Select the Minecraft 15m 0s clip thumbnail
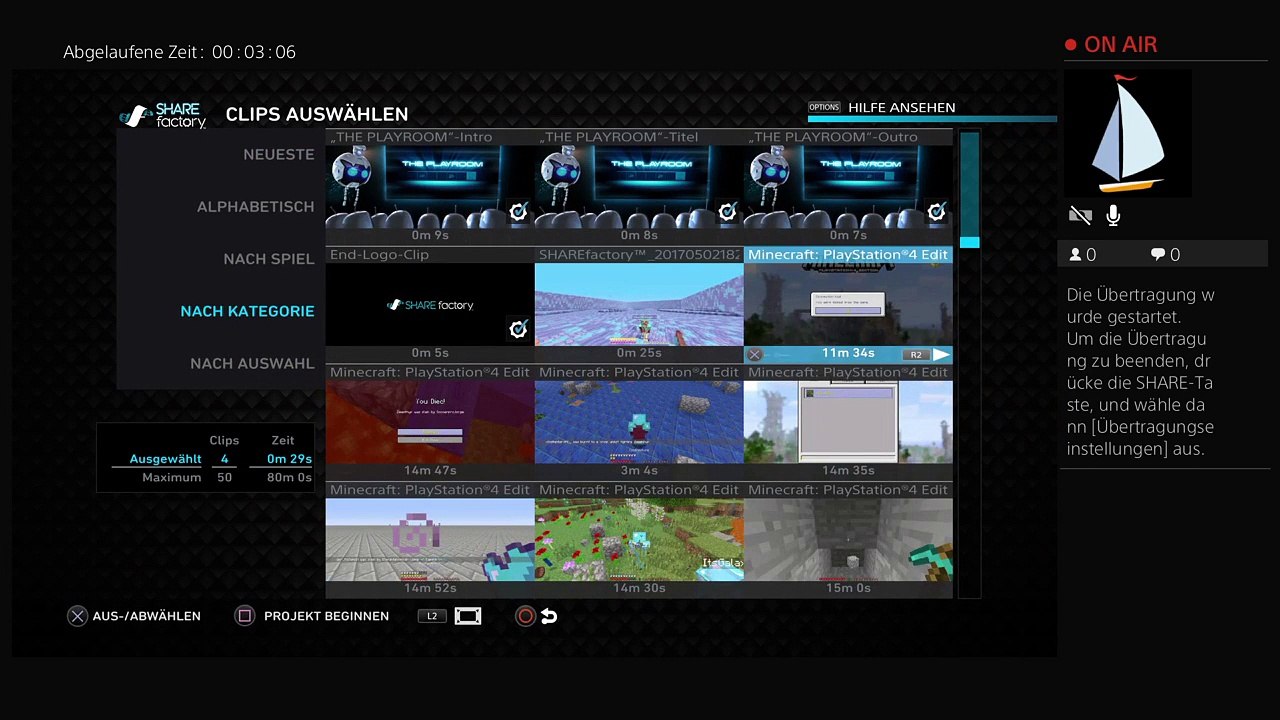The width and height of the screenshot is (1280, 720). pyautogui.click(x=848, y=539)
